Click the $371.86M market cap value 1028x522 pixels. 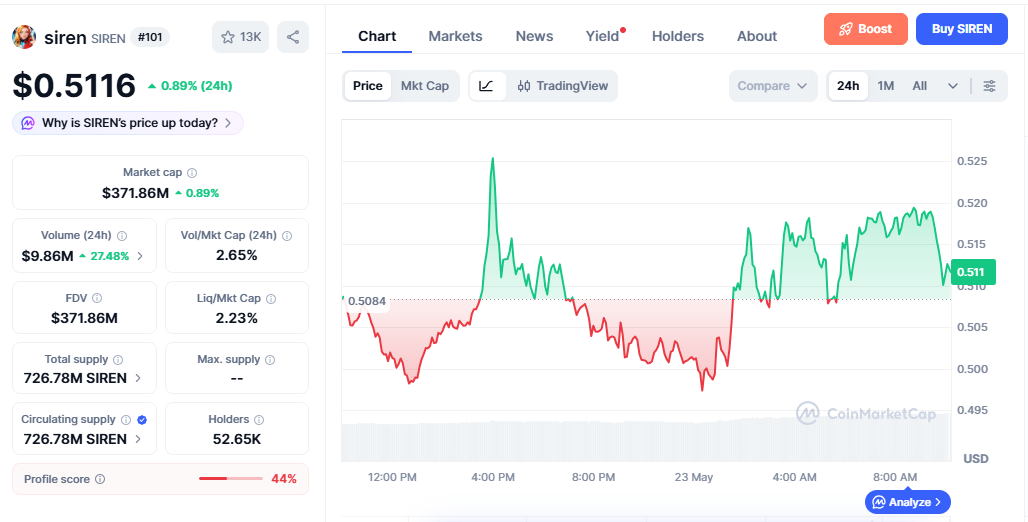(x=135, y=193)
